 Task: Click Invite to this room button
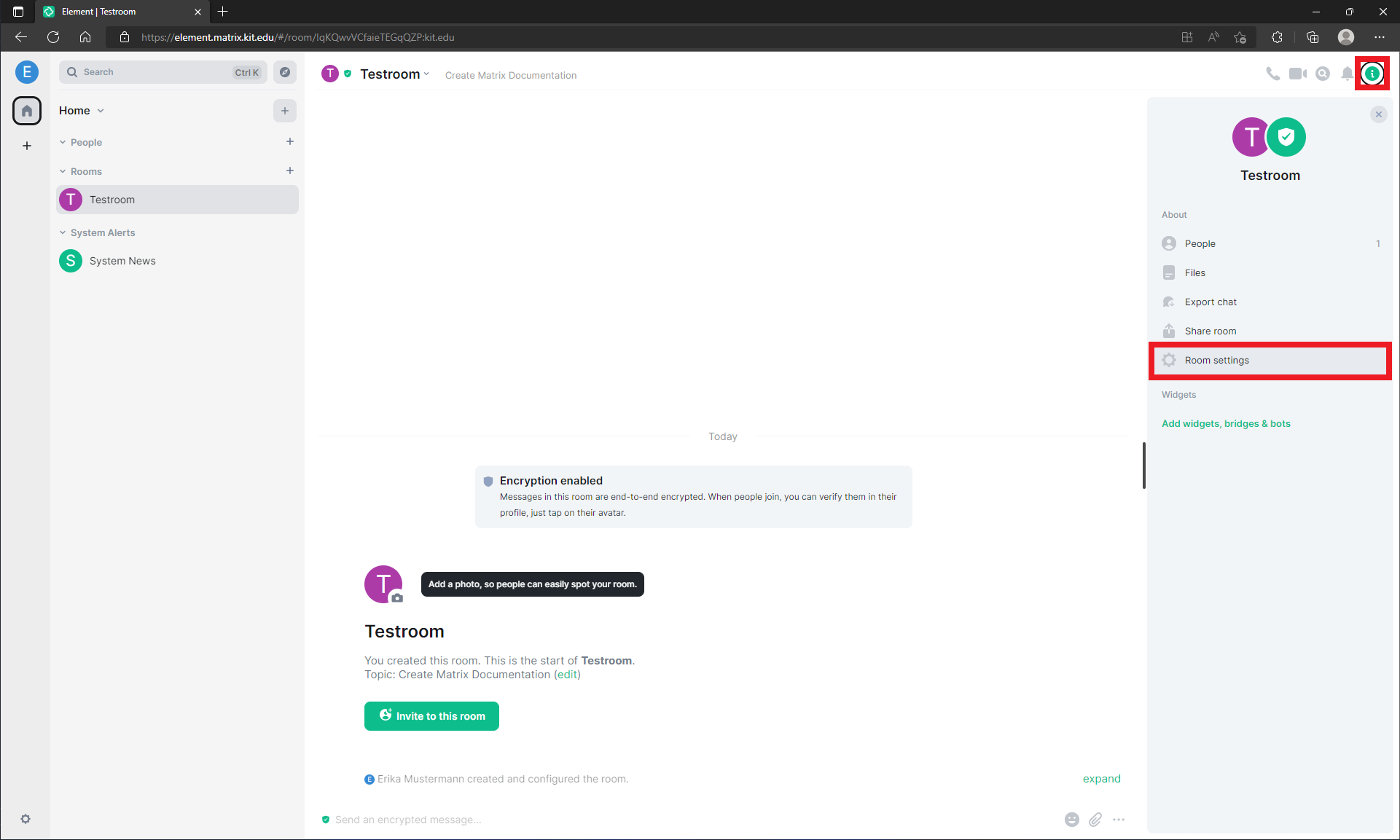pos(432,715)
